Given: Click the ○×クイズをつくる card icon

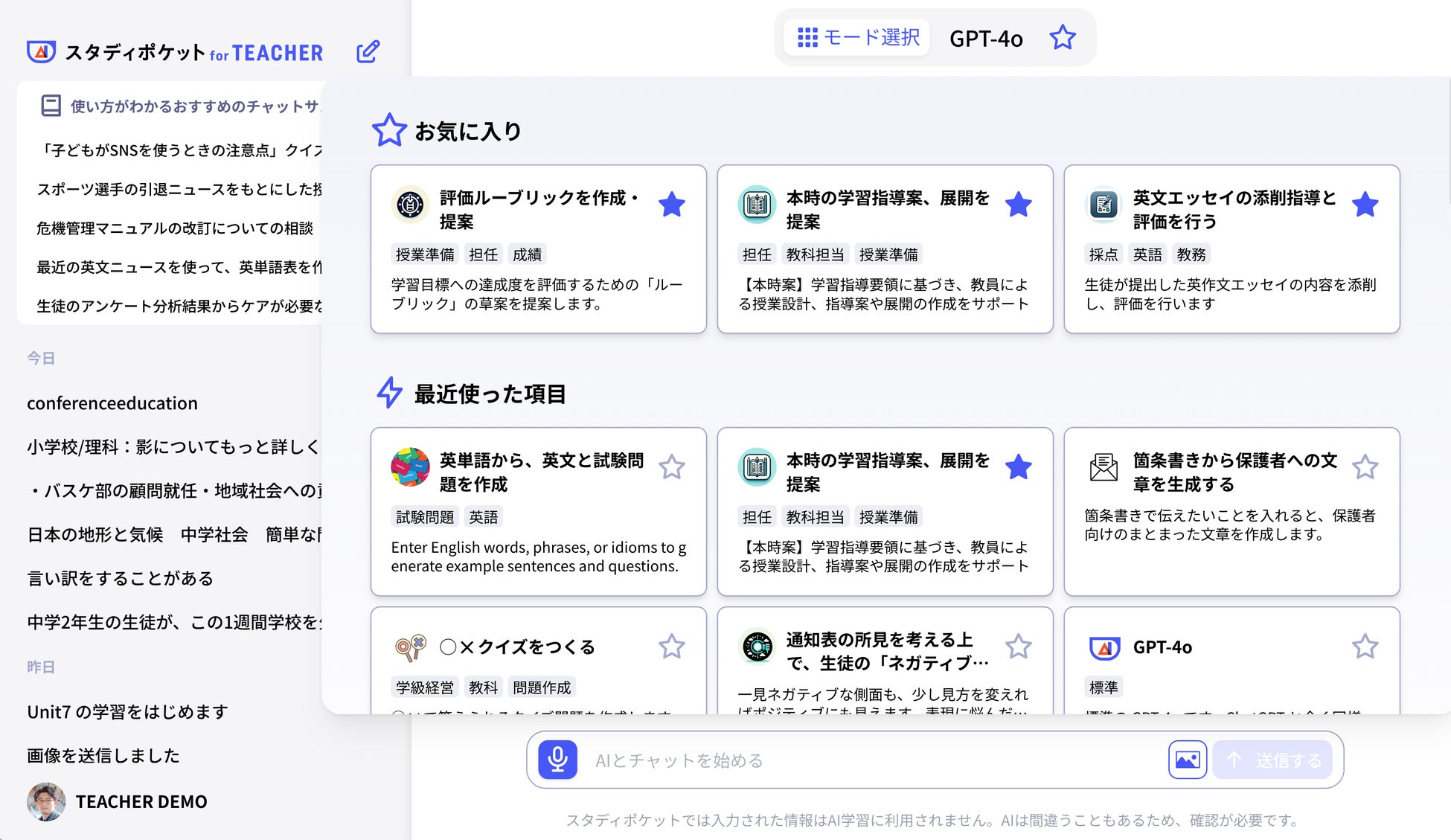Looking at the screenshot, I should (410, 647).
